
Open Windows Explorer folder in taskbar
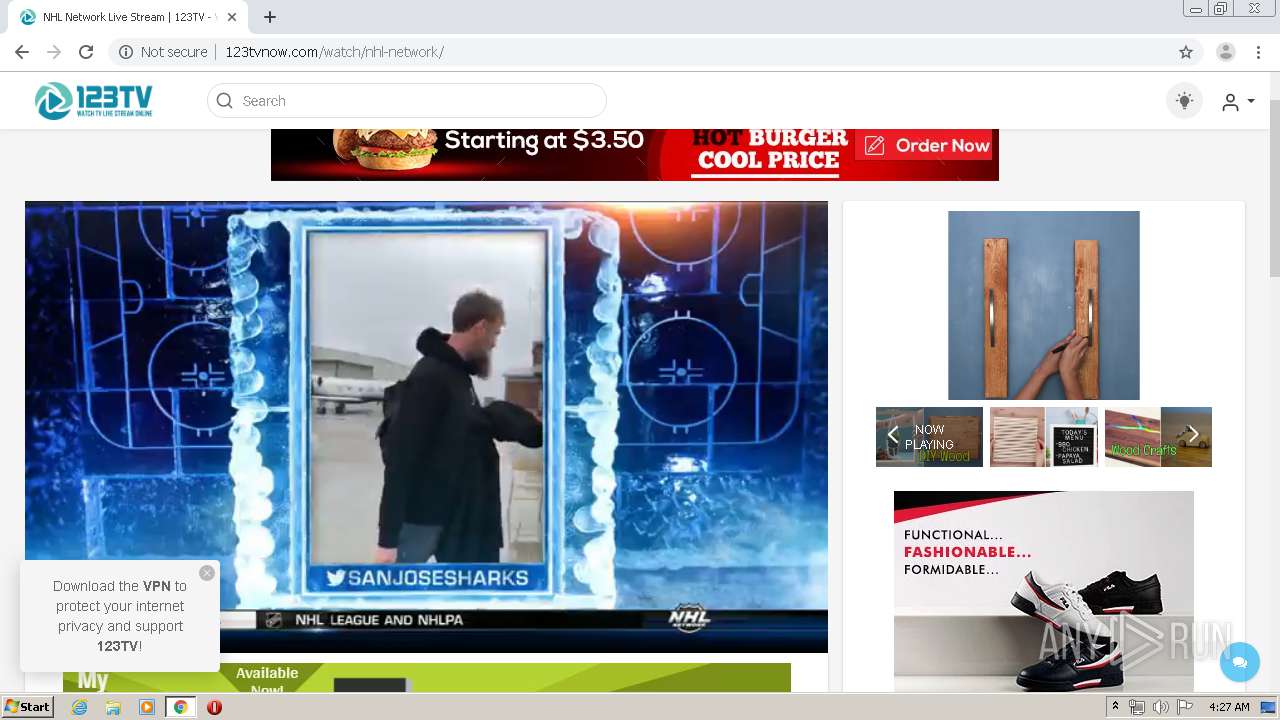point(113,707)
